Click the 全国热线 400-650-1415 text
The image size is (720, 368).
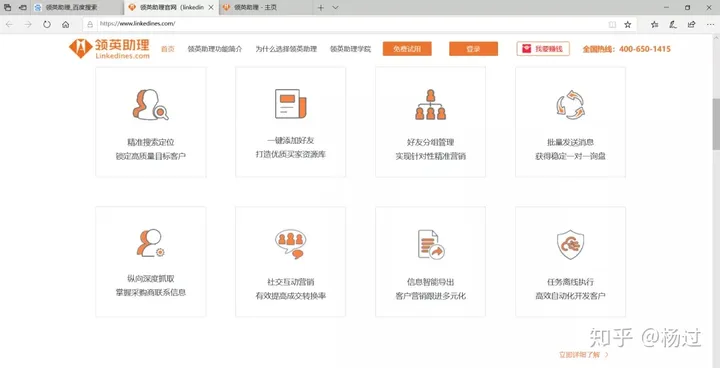point(627,49)
